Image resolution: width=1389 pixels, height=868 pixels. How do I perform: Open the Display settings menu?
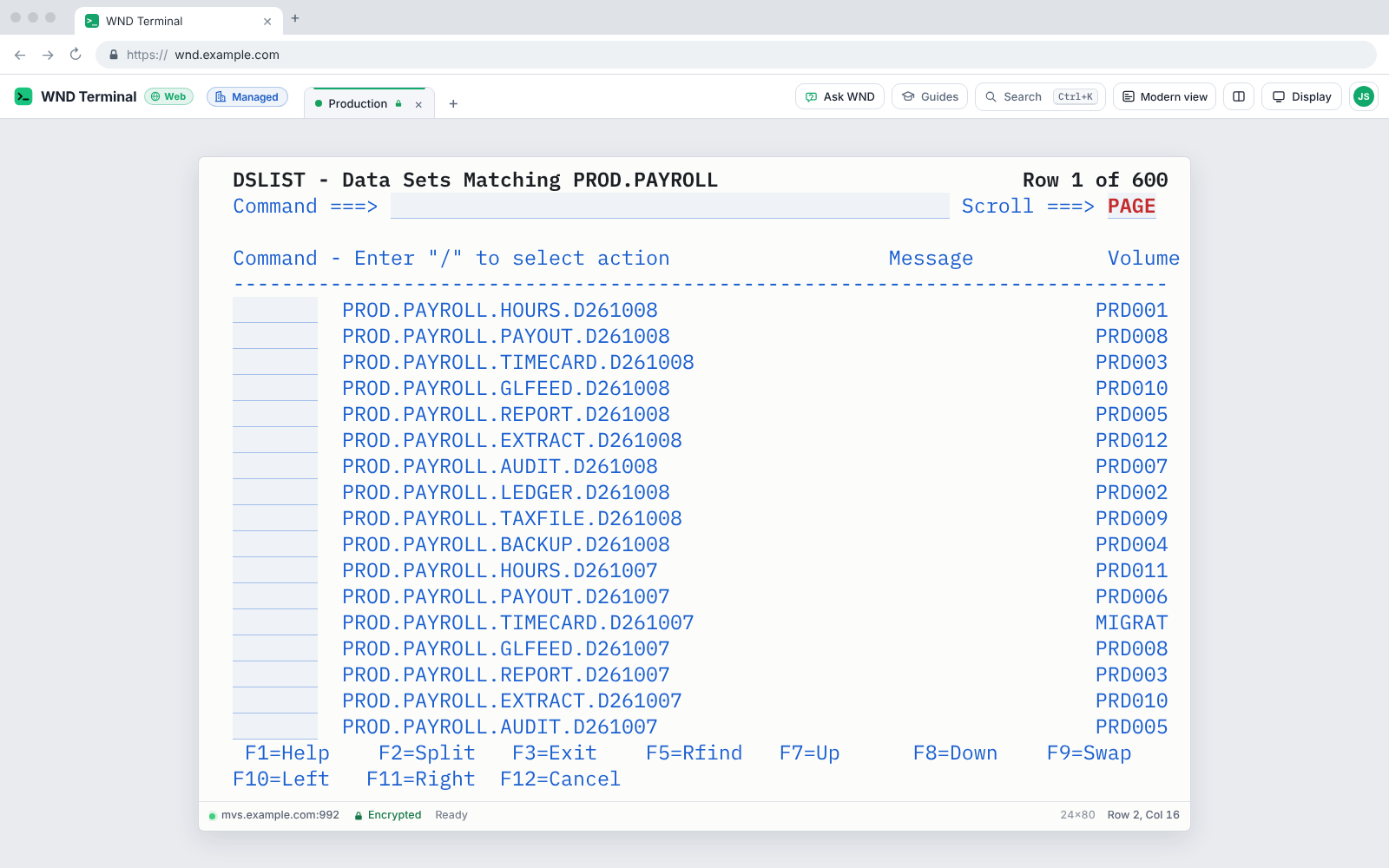pos(1301,96)
